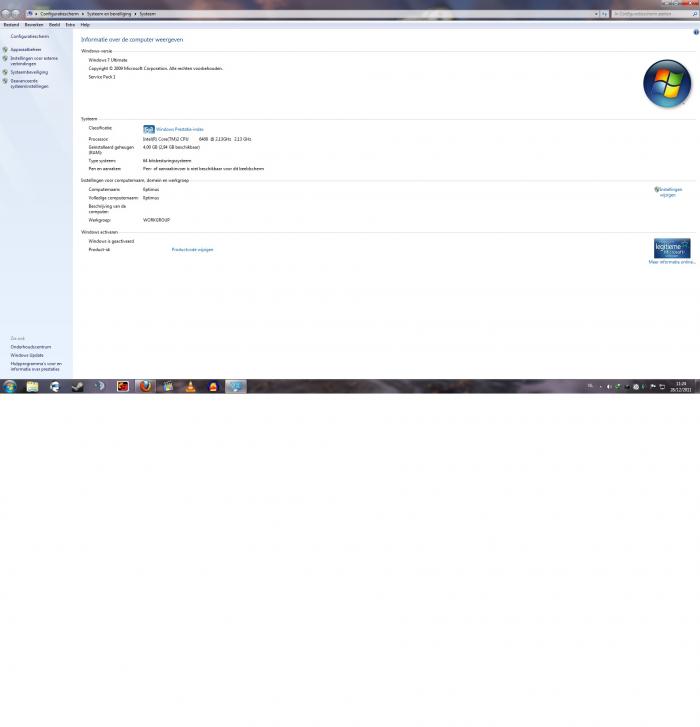This screenshot has height=727, width=700.
Task: Open the network tray icon
Action: 662,387
